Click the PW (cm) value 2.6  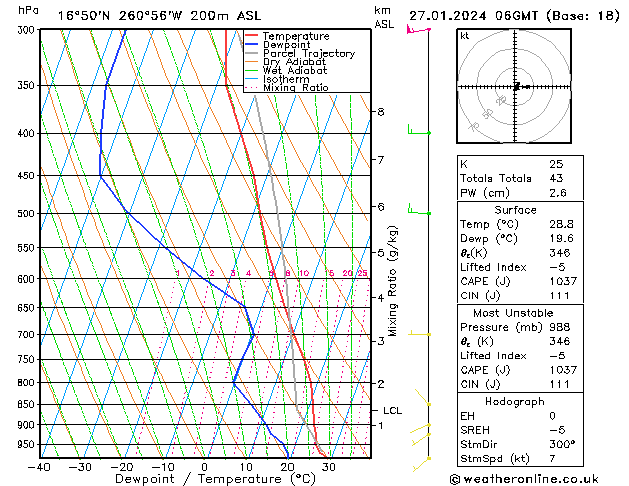click(x=558, y=193)
